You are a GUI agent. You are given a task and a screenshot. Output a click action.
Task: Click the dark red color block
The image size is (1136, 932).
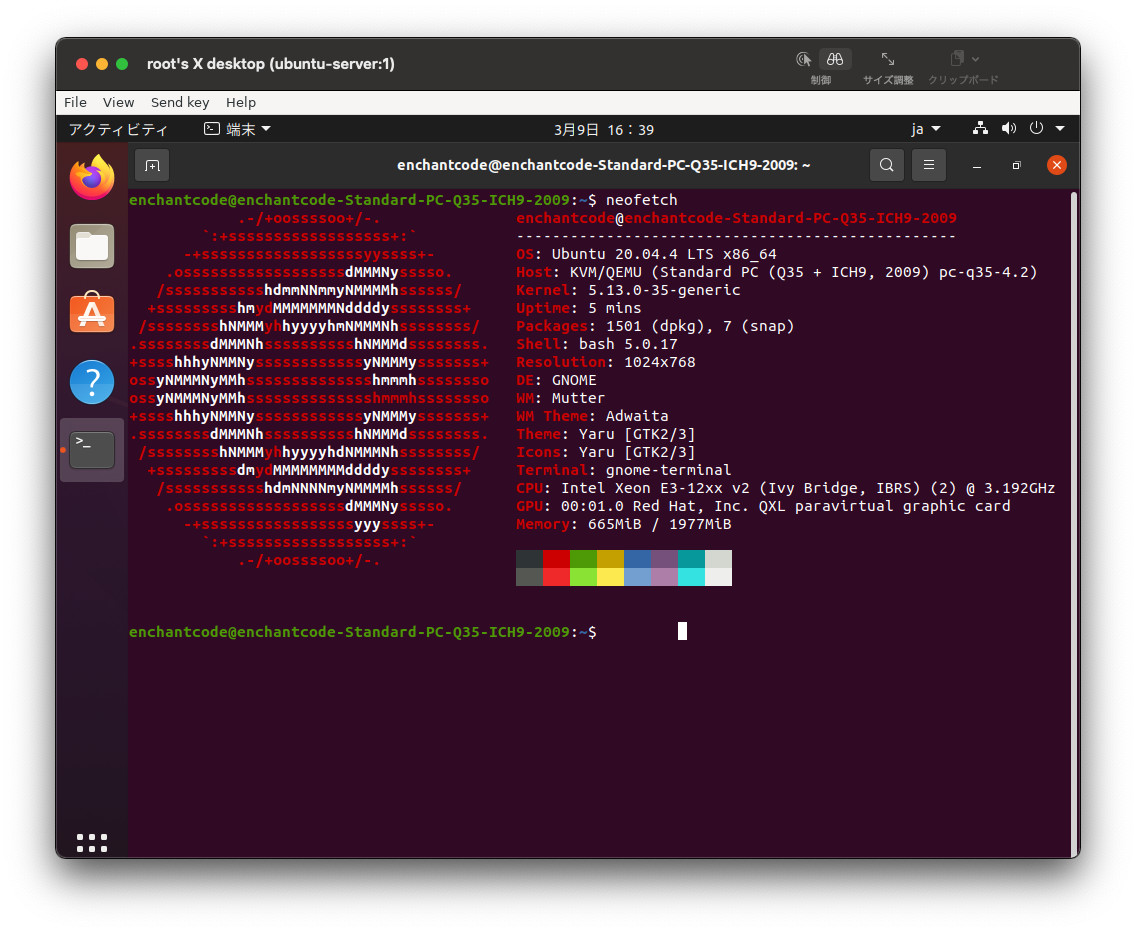pyautogui.click(x=556, y=559)
